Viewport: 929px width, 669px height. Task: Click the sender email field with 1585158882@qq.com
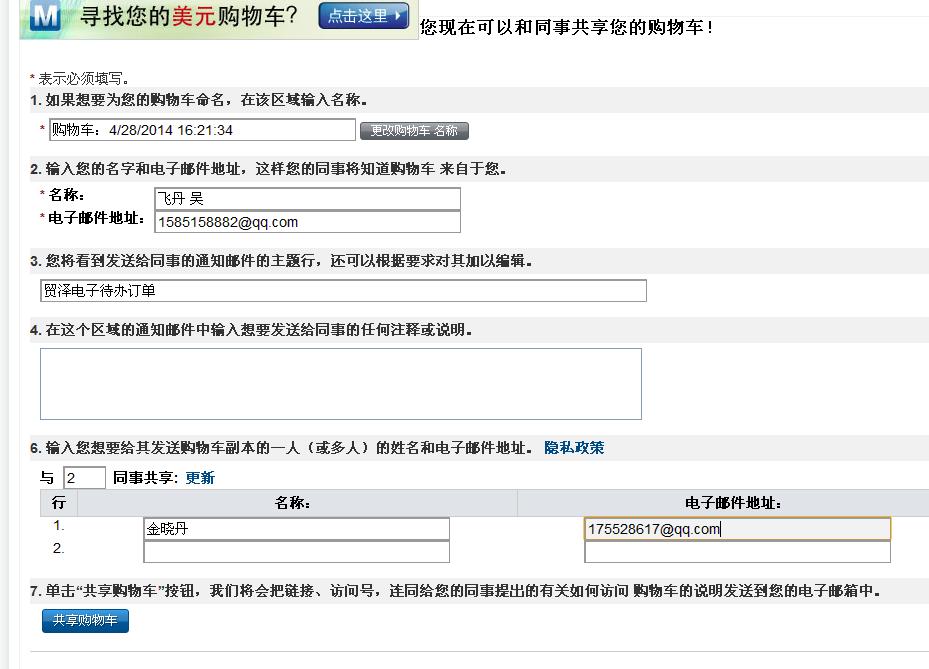tap(307, 222)
